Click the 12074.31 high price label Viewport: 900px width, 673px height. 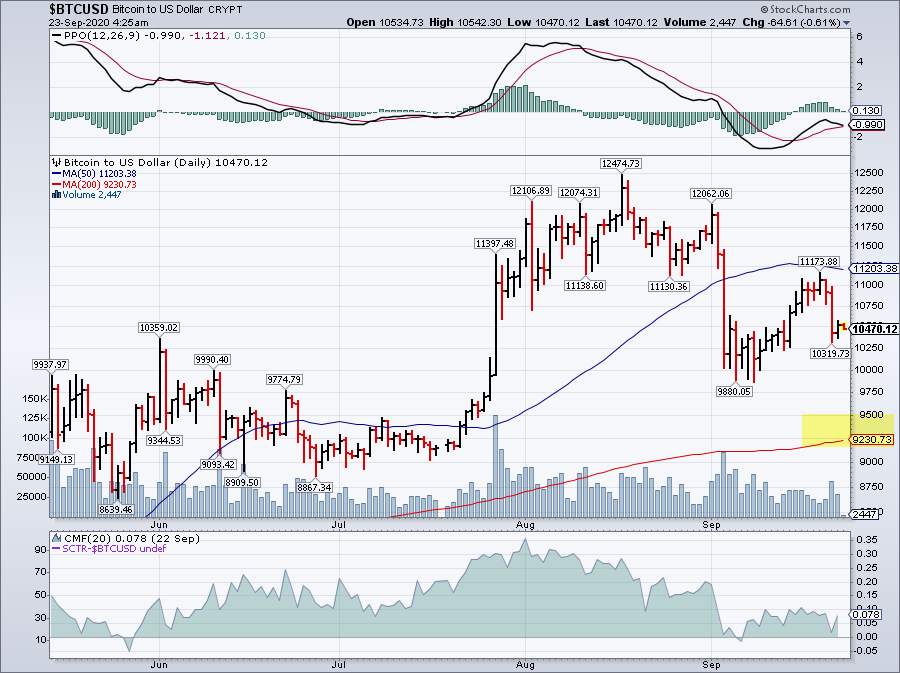[579, 193]
